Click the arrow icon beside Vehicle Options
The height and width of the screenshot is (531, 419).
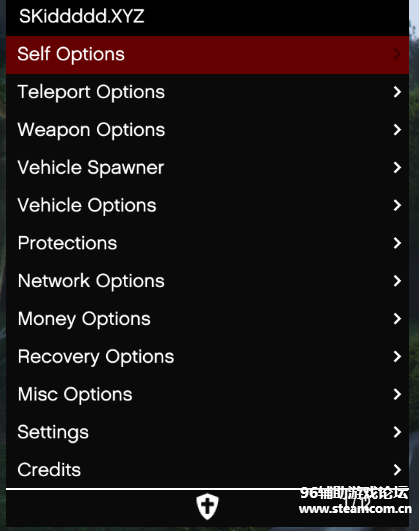point(397,205)
